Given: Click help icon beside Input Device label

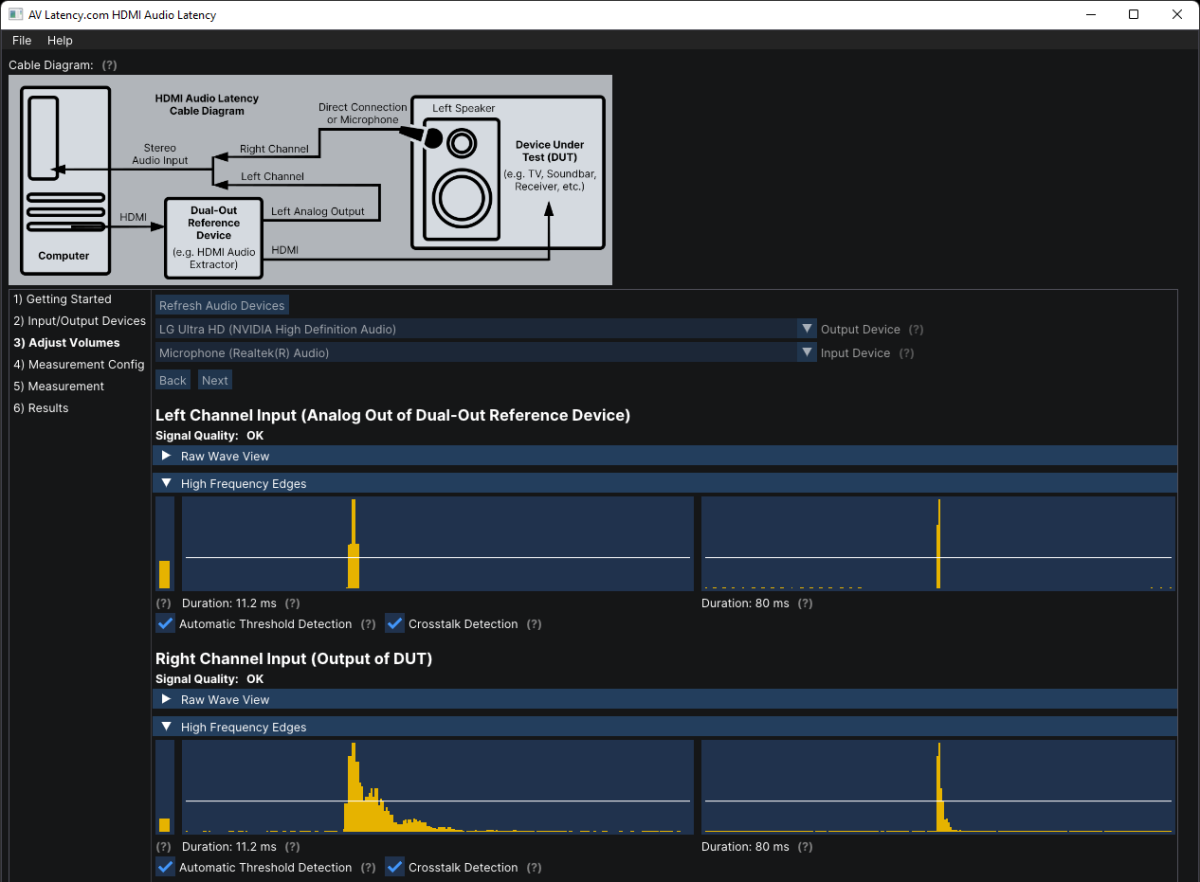Looking at the screenshot, I should (x=906, y=353).
